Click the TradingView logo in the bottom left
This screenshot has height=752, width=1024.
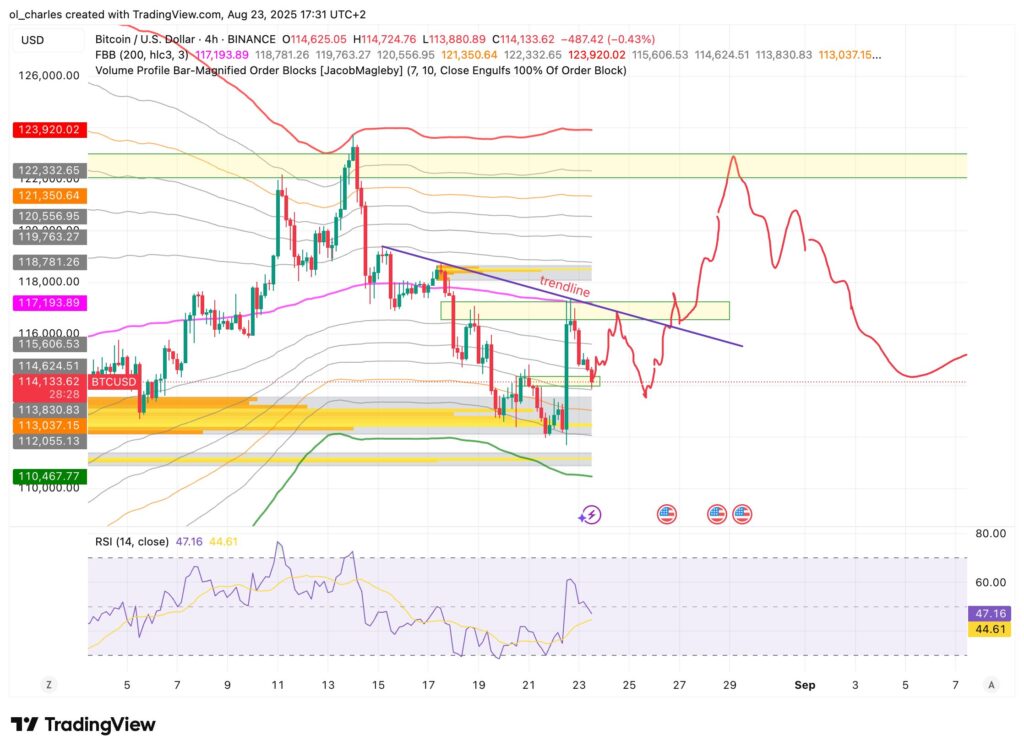coord(84,723)
